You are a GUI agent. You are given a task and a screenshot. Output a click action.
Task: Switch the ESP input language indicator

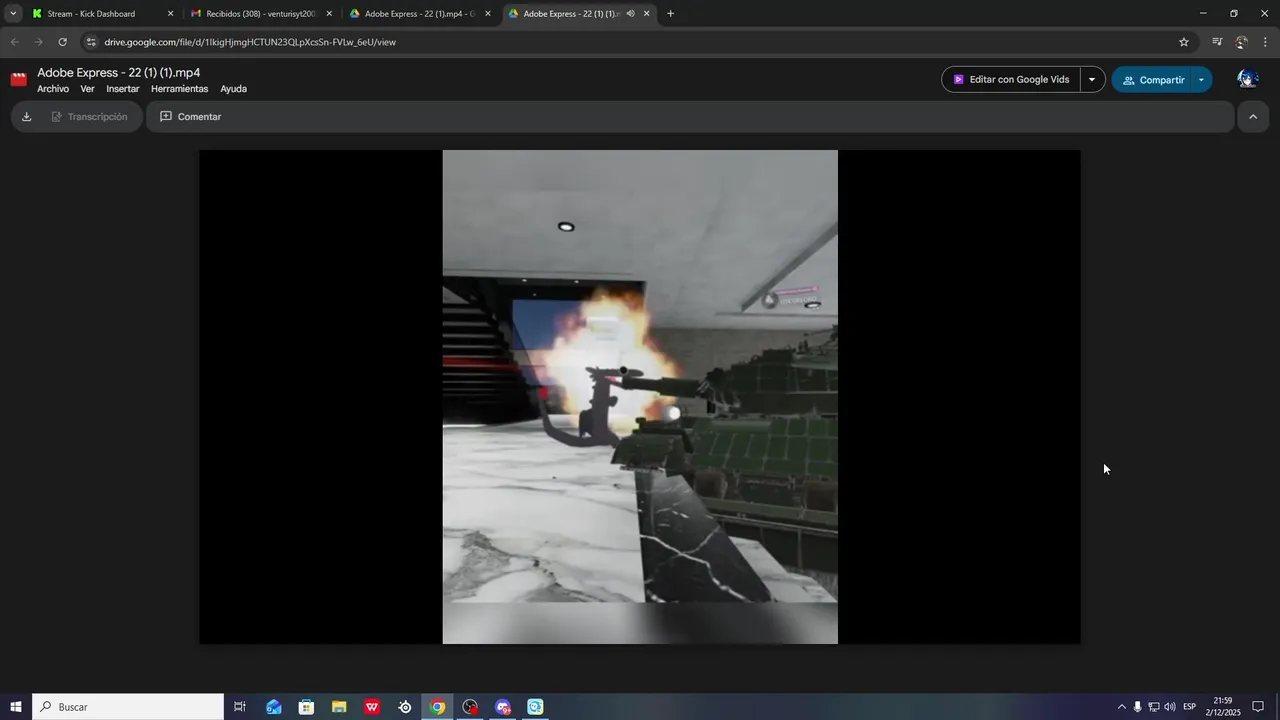[x=1190, y=707]
